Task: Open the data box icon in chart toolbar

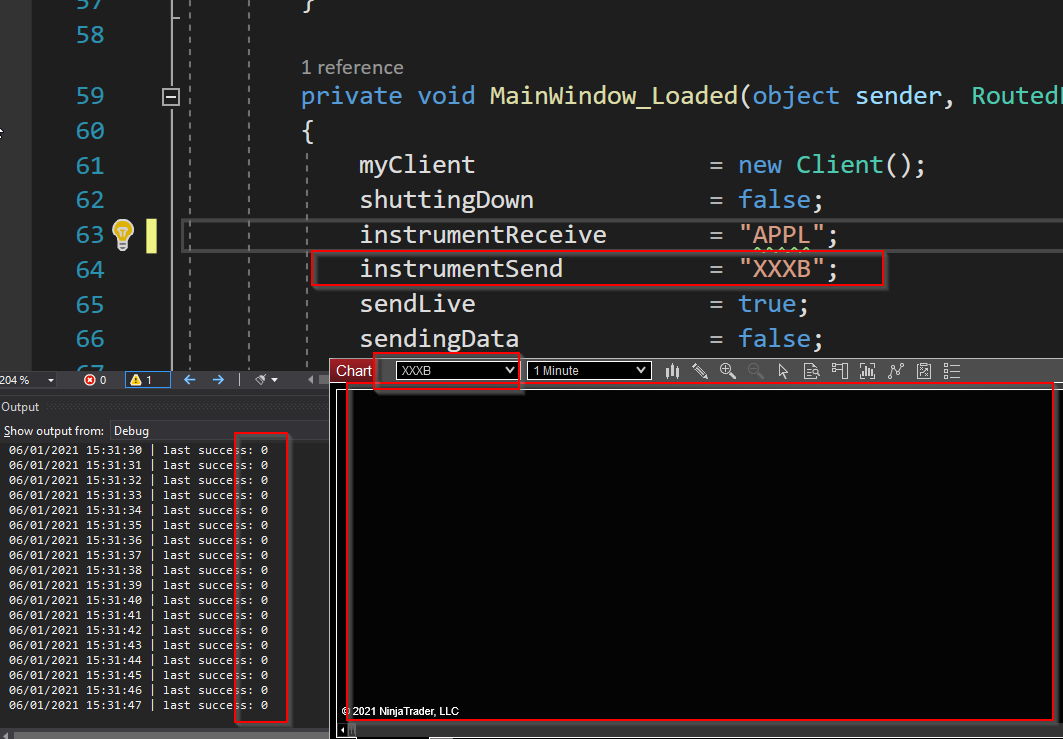Action: coord(811,371)
